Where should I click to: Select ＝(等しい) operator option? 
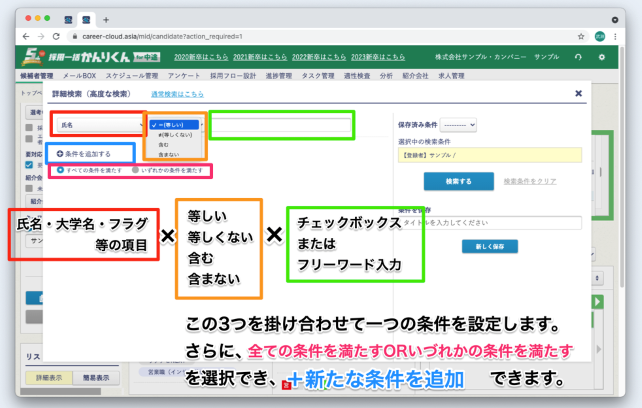[x=174, y=125]
